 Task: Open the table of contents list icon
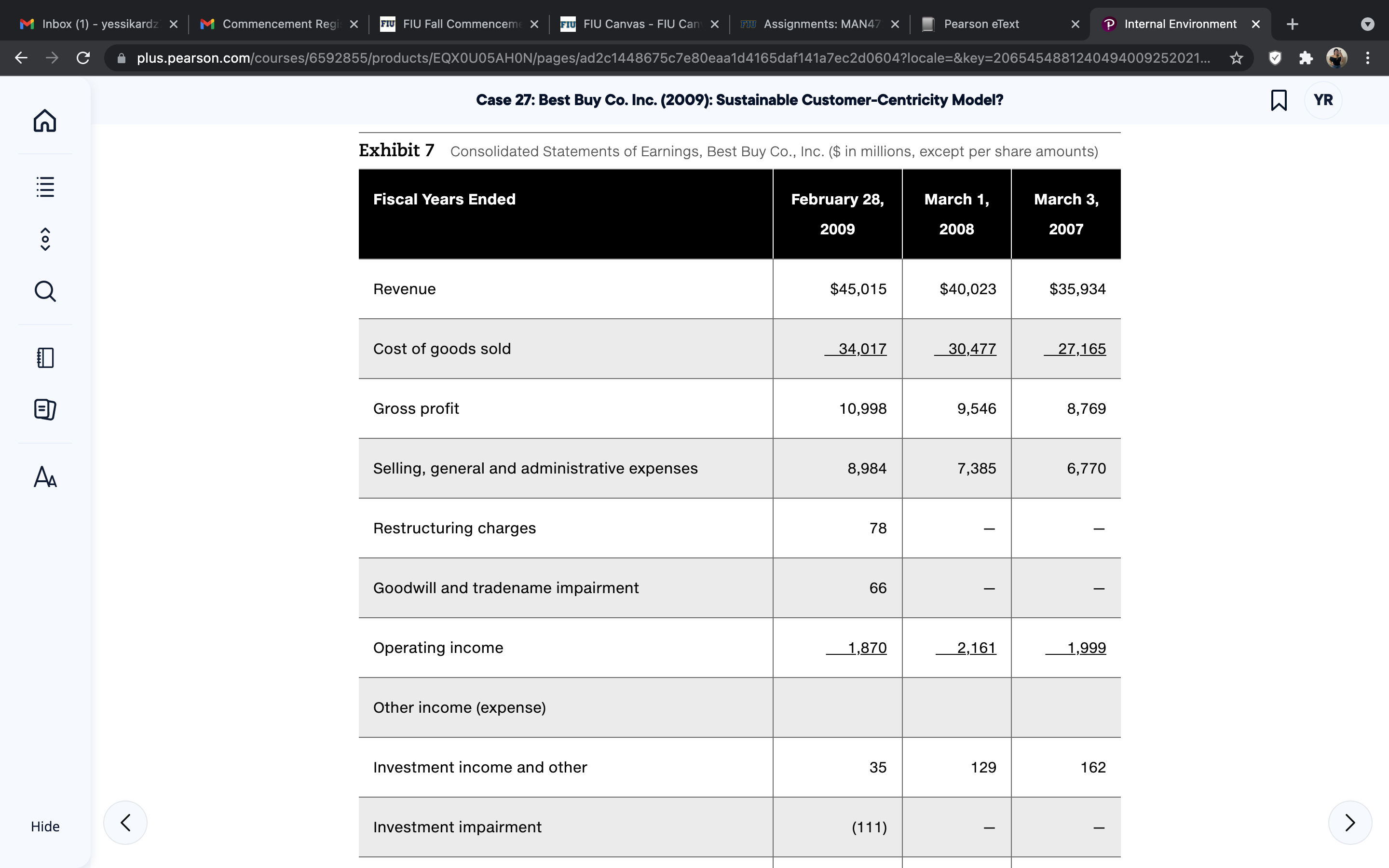(45, 187)
